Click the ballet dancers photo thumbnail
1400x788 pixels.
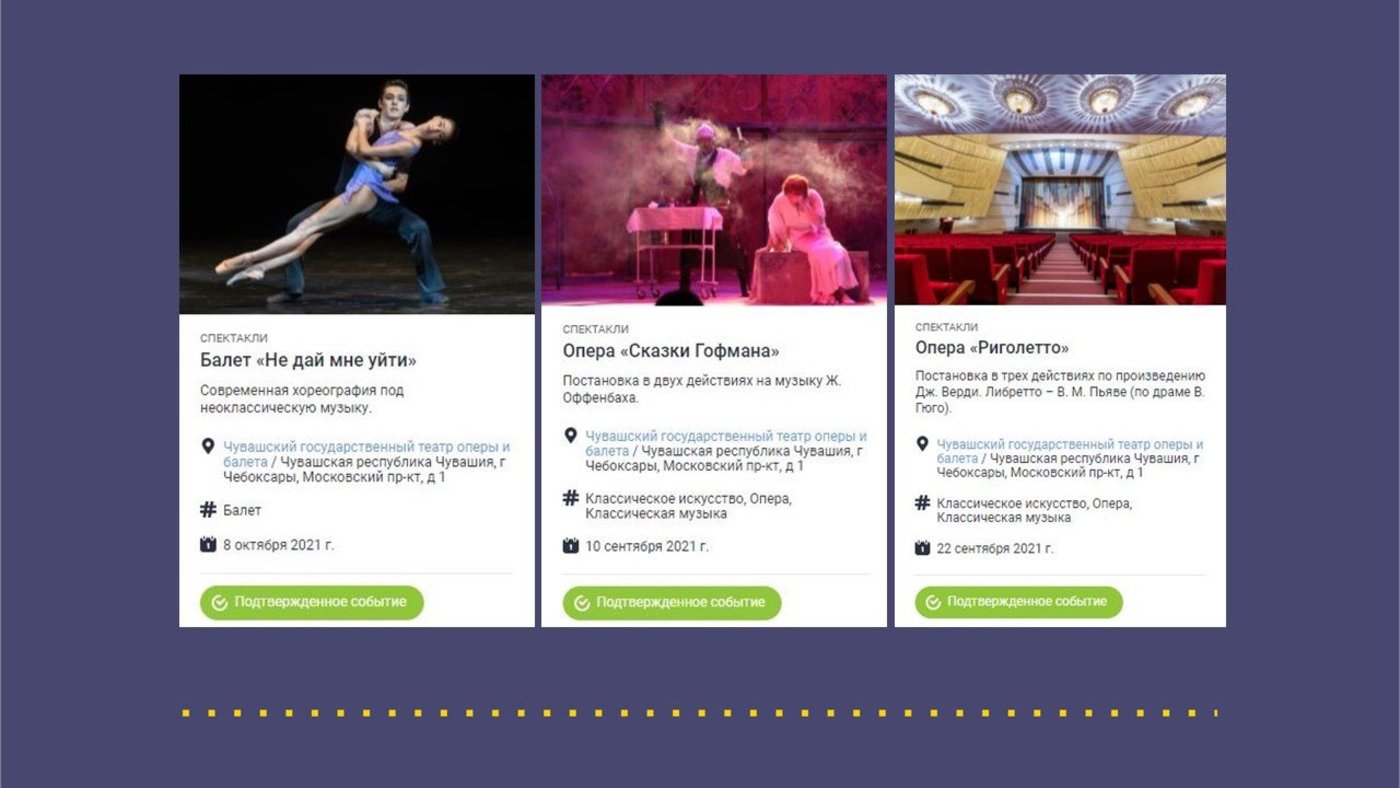coord(357,194)
